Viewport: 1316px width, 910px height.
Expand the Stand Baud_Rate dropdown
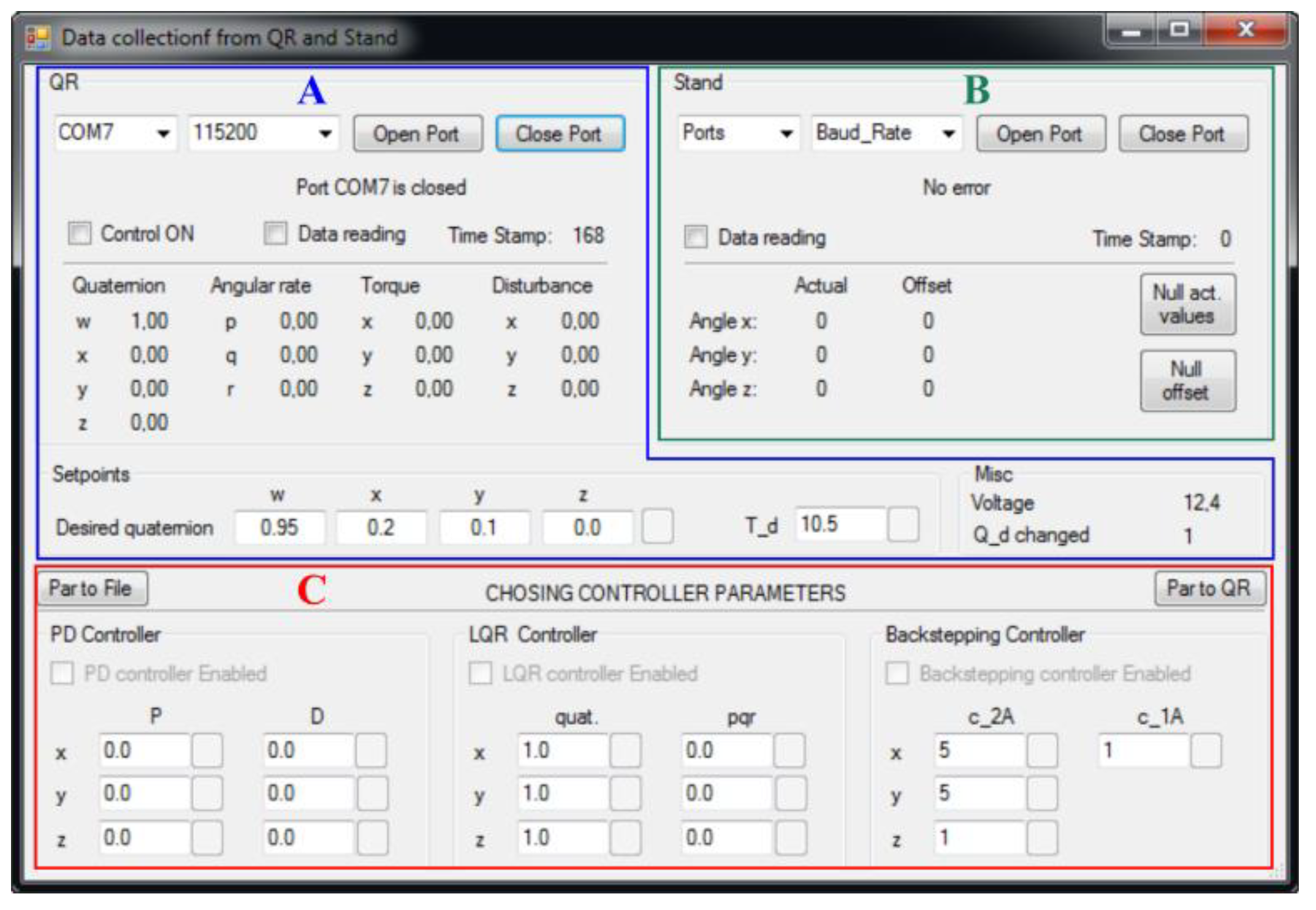(949, 133)
